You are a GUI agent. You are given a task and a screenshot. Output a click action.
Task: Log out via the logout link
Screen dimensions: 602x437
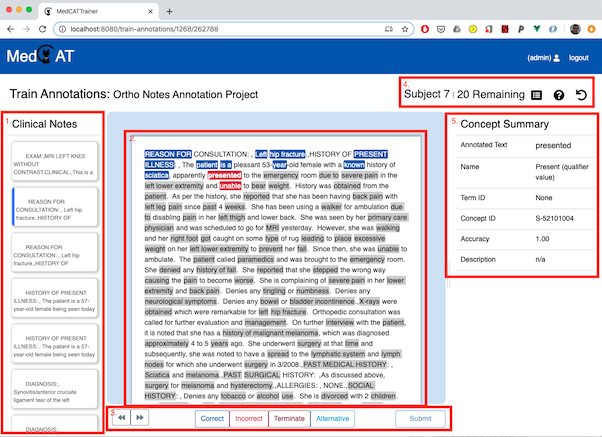(578, 58)
